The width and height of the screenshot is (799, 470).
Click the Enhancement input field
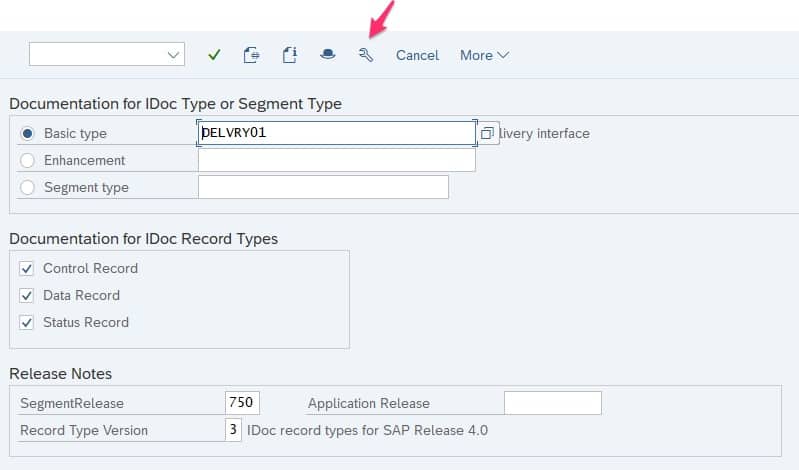336,160
